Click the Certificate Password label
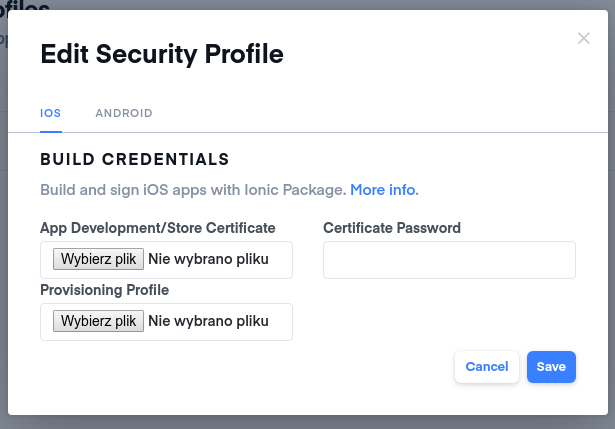This screenshot has height=429, width=615. point(392,228)
